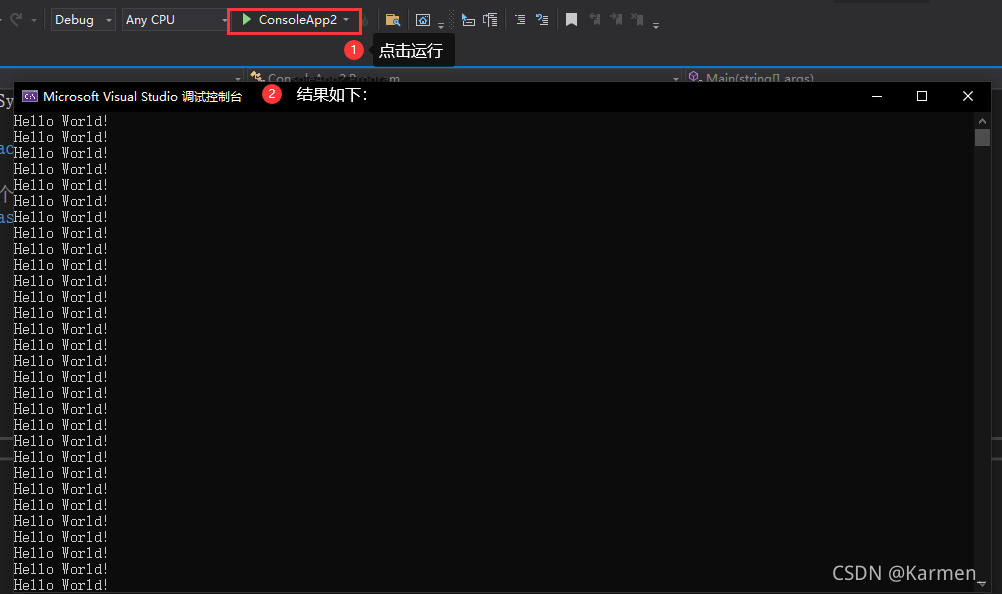Expand the ConsoleApp2.Program type navigation dropdown
The image size is (1002, 594).
click(x=676, y=79)
